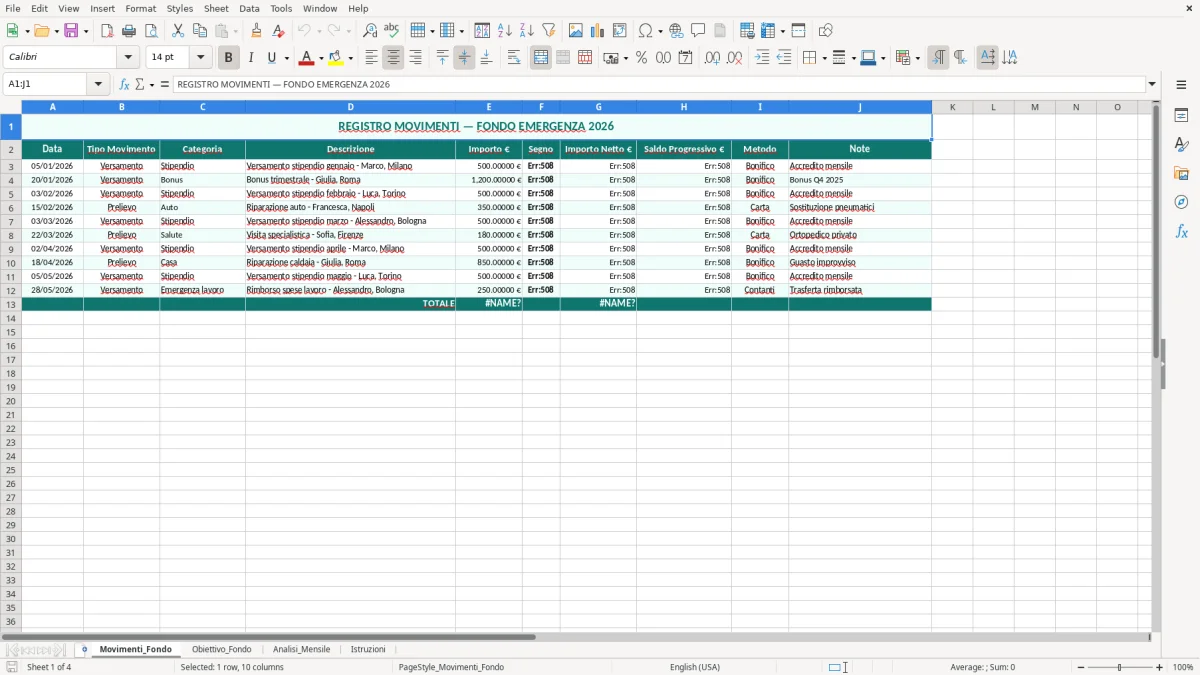Toggle Bold formatting
1200x675 pixels.
coord(228,58)
